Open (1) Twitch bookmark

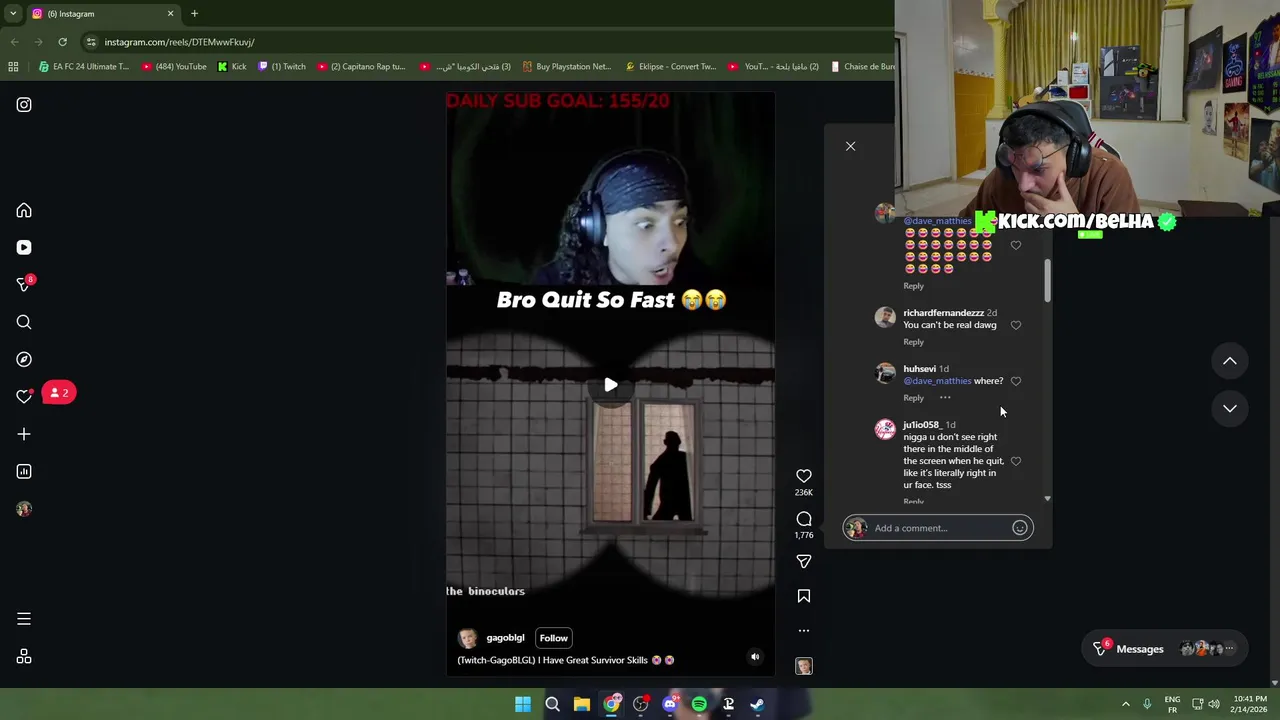point(282,67)
